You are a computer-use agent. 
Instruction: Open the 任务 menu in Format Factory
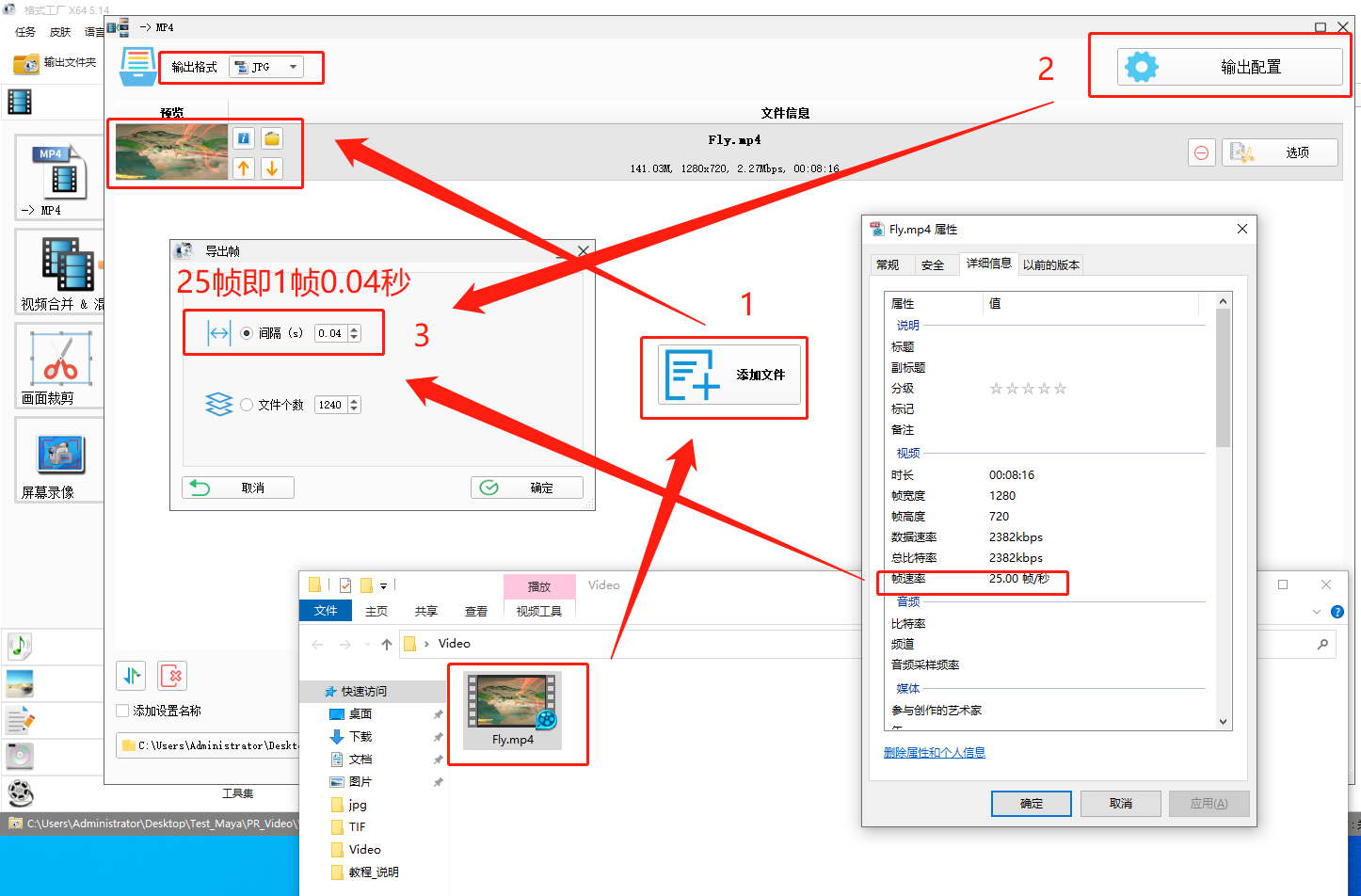click(25, 32)
